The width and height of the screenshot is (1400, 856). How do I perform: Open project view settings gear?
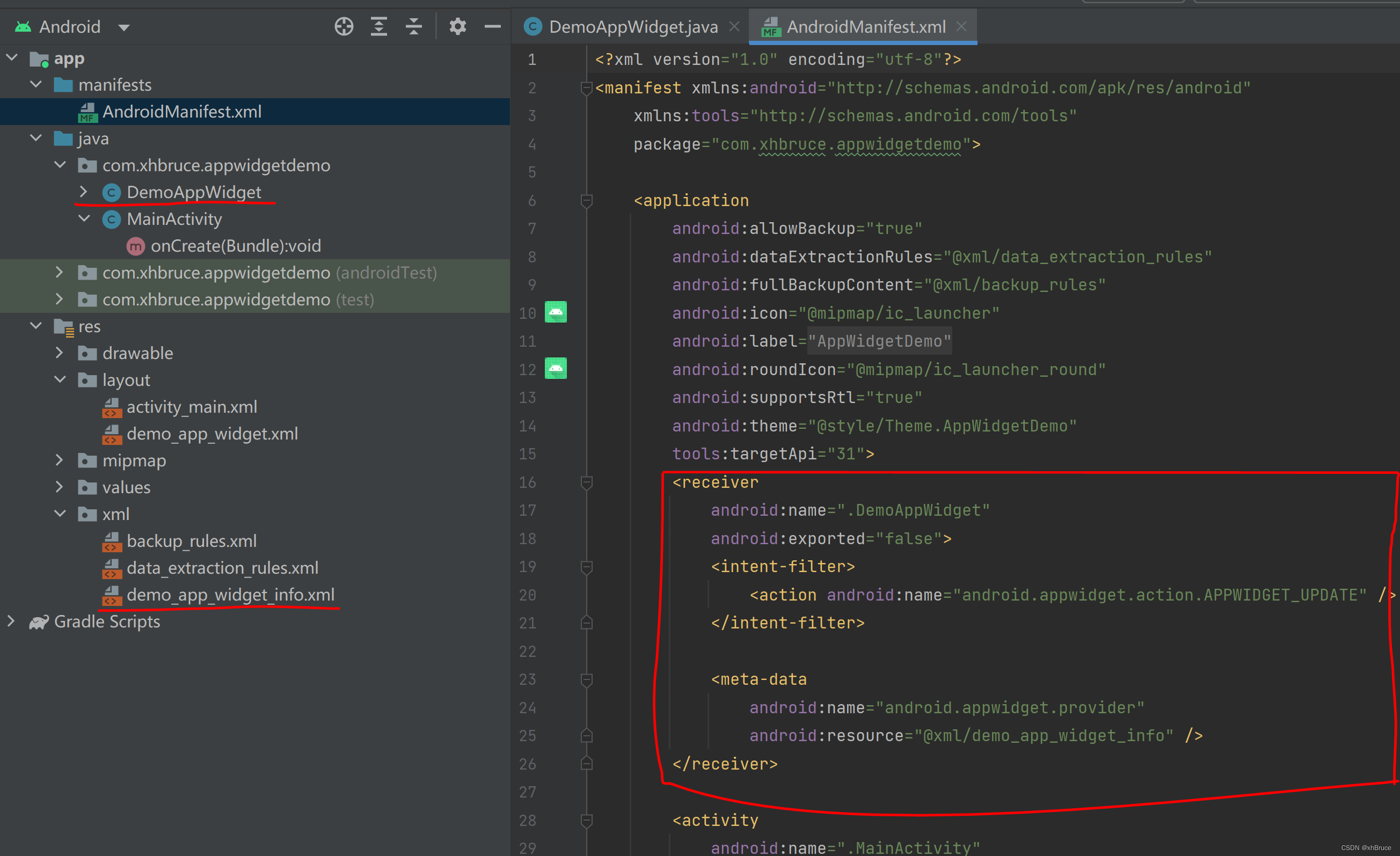[457, 27]
